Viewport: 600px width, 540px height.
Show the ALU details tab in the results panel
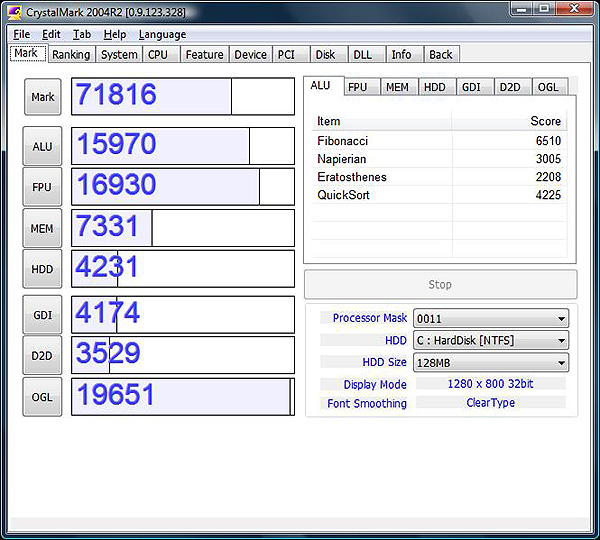point(323,86)
